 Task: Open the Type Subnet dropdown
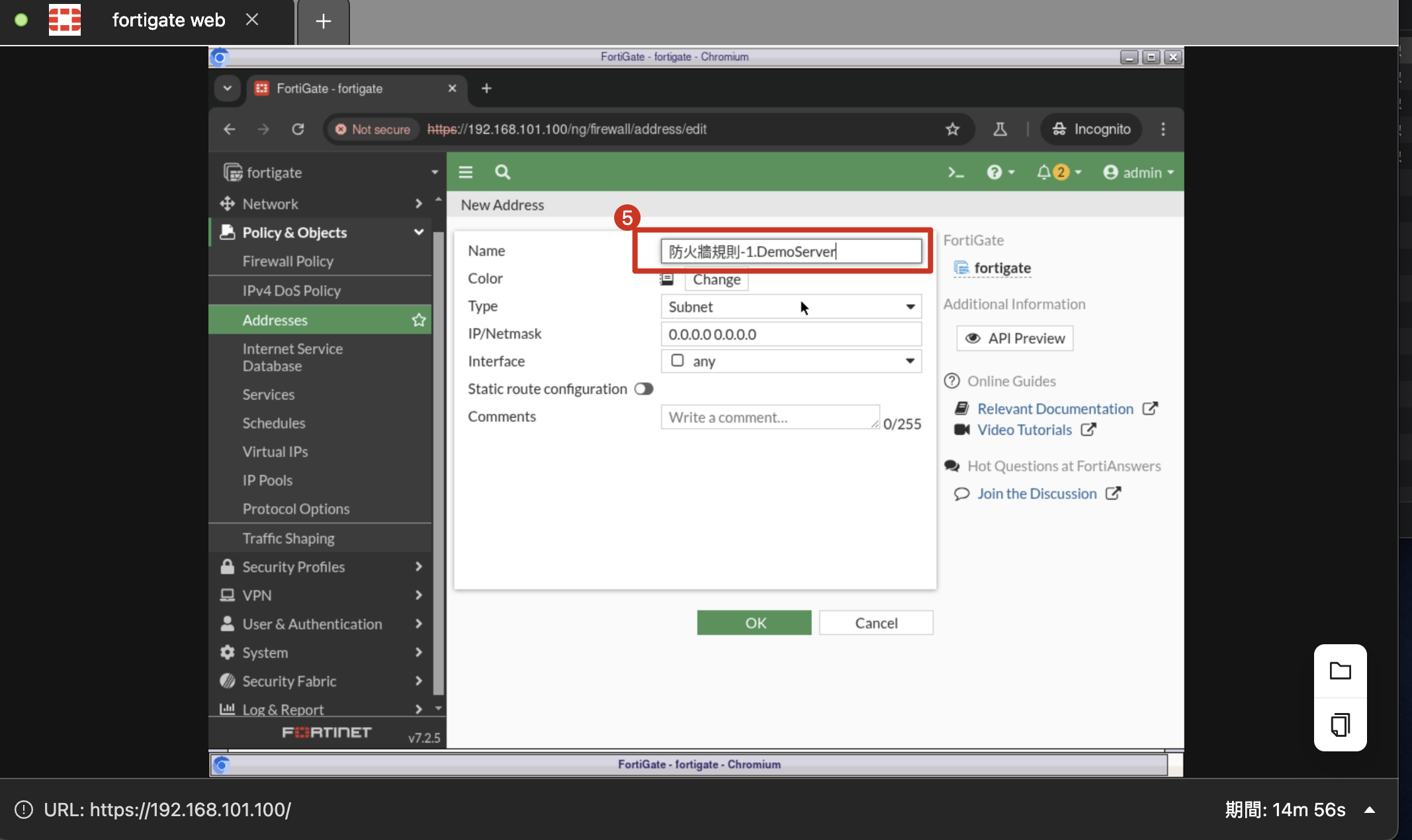791,307
